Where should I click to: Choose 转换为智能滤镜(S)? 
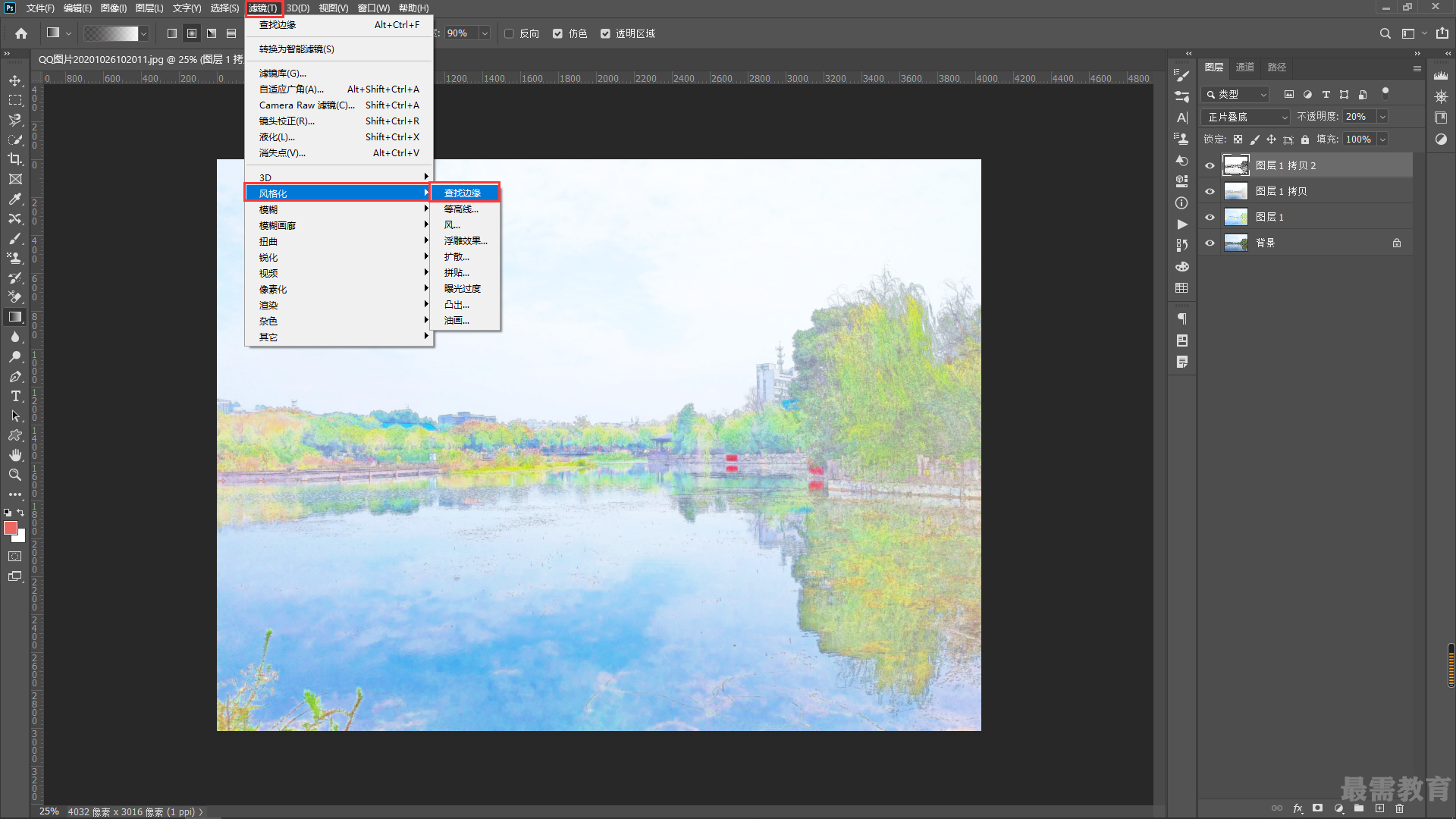[339, 49]
